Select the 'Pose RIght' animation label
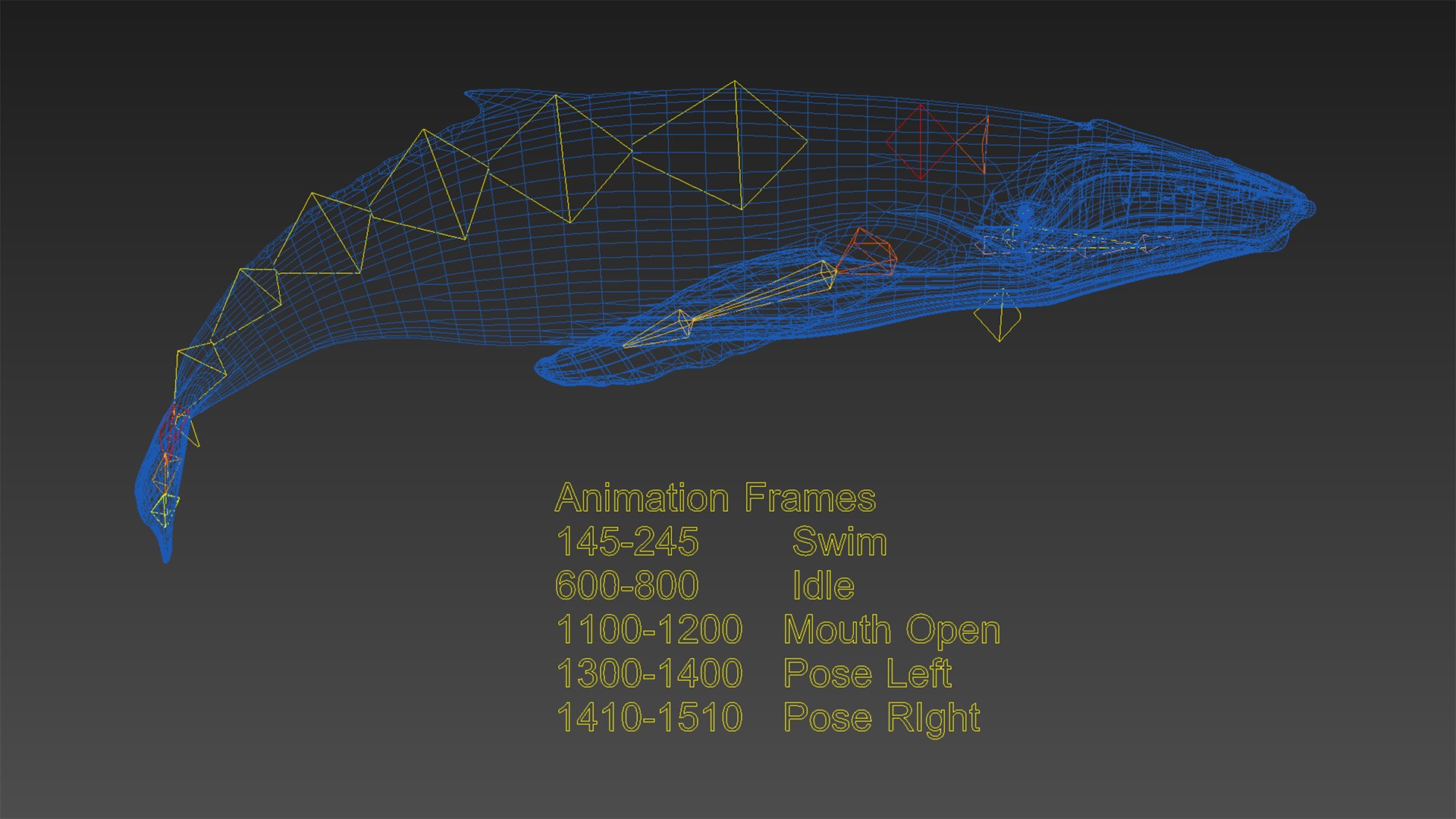 click(x=882, y=719)
